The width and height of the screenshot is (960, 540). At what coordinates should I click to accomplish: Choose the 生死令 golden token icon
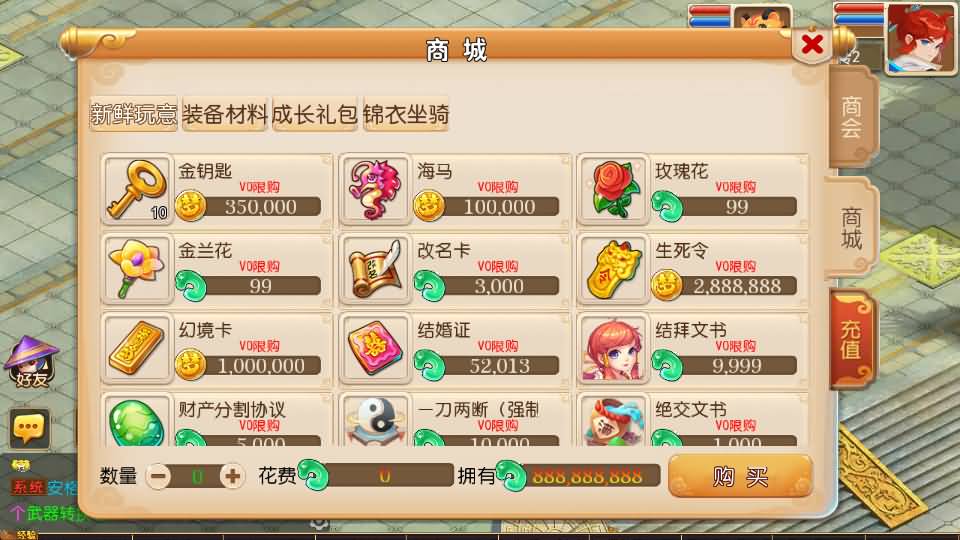(x=613, y=269)
